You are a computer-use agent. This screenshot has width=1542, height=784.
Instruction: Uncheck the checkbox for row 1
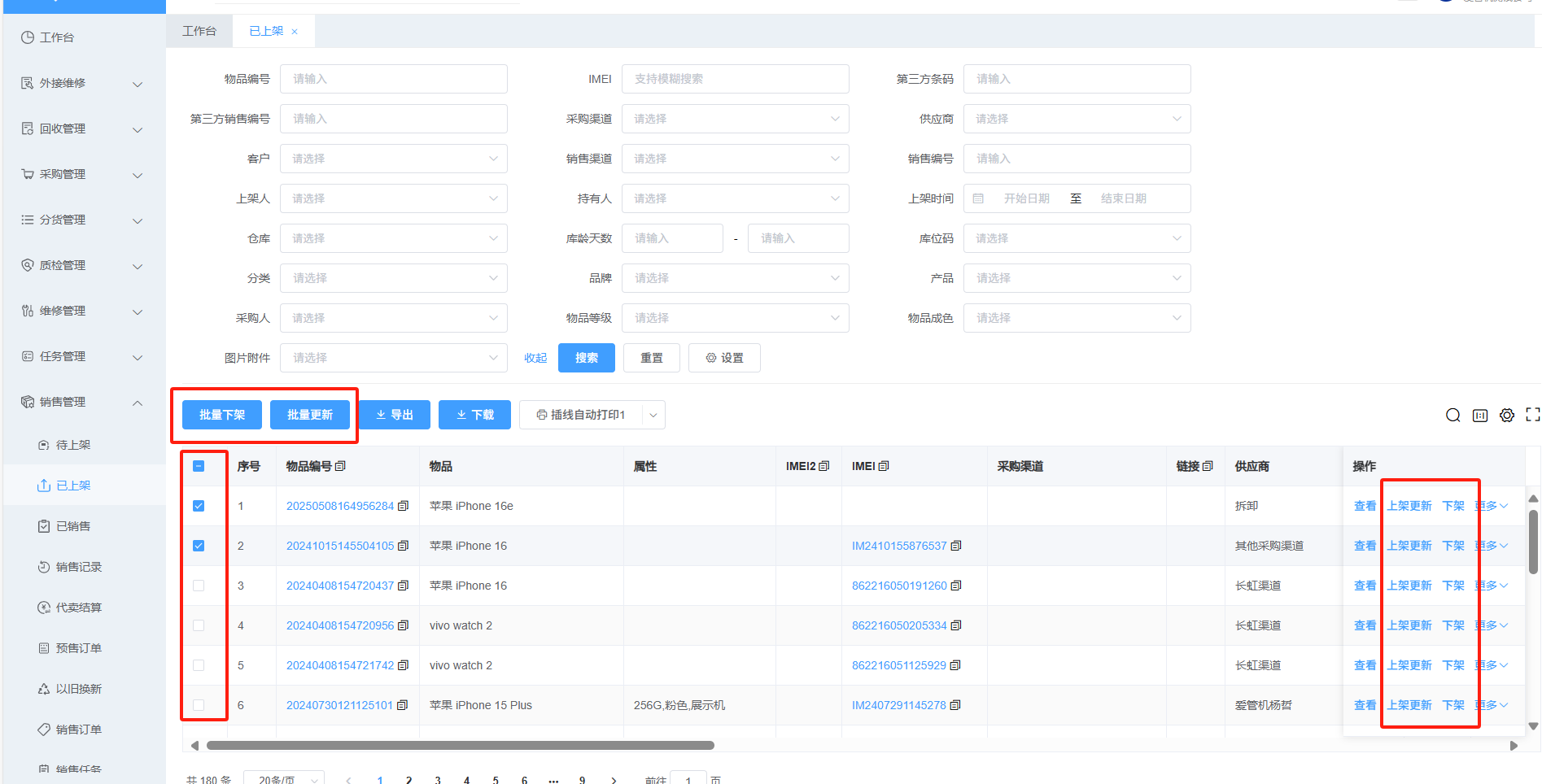click(x=199, y=506)
